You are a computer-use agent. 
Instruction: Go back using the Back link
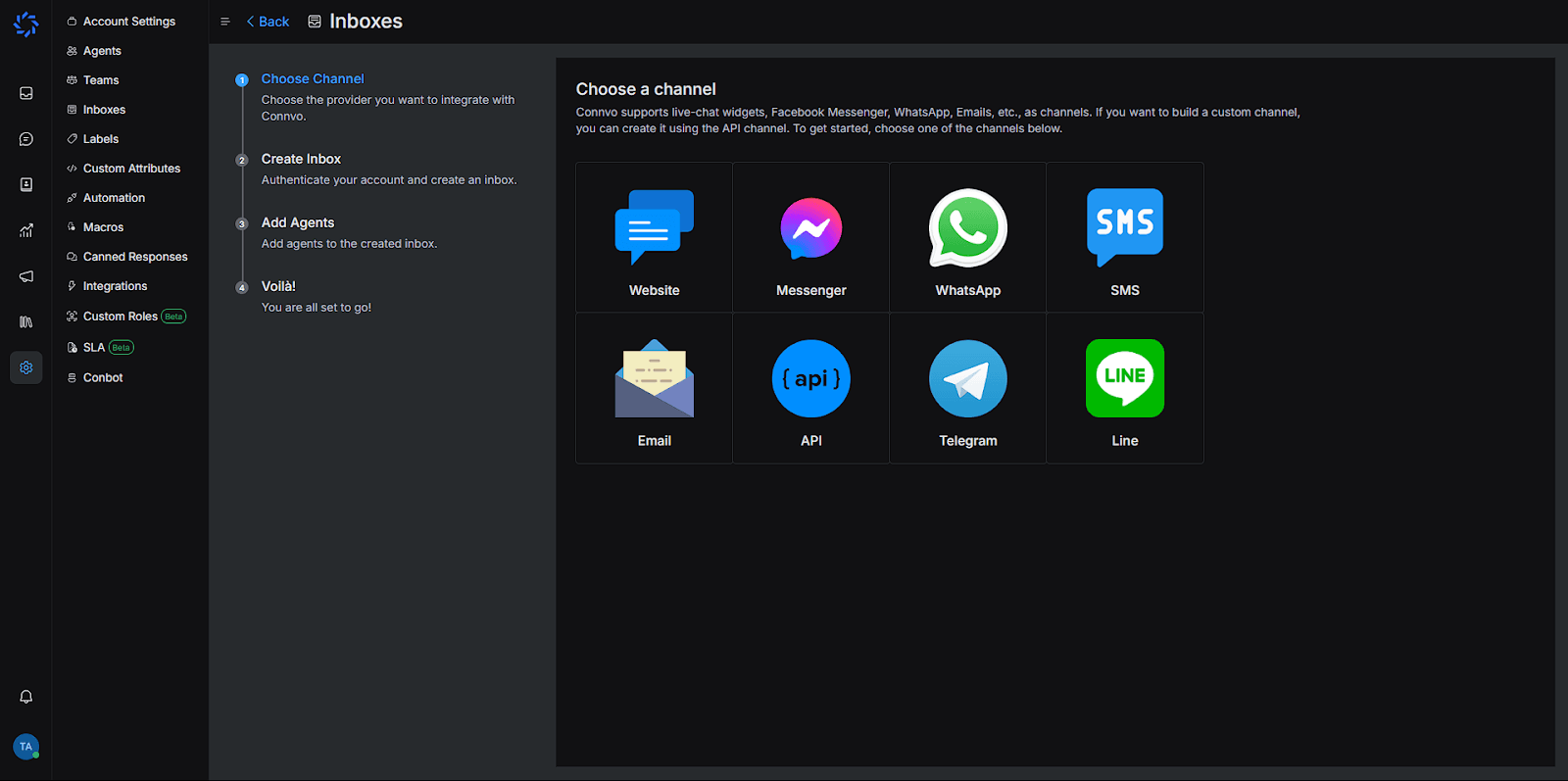tap(268, 22)
